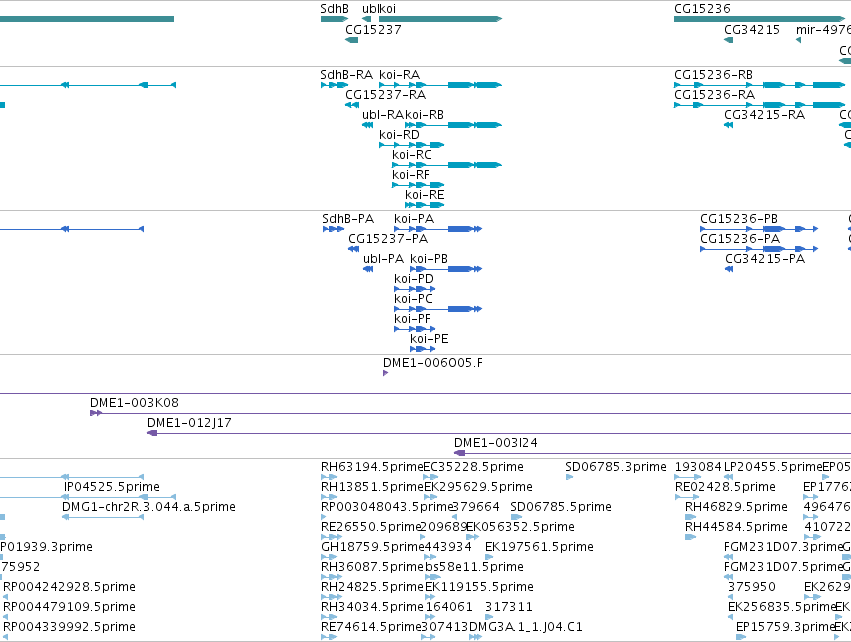851x642 pixels.
Task: Select the SD06785.3prime EST glyph
Action: (569, 477)
